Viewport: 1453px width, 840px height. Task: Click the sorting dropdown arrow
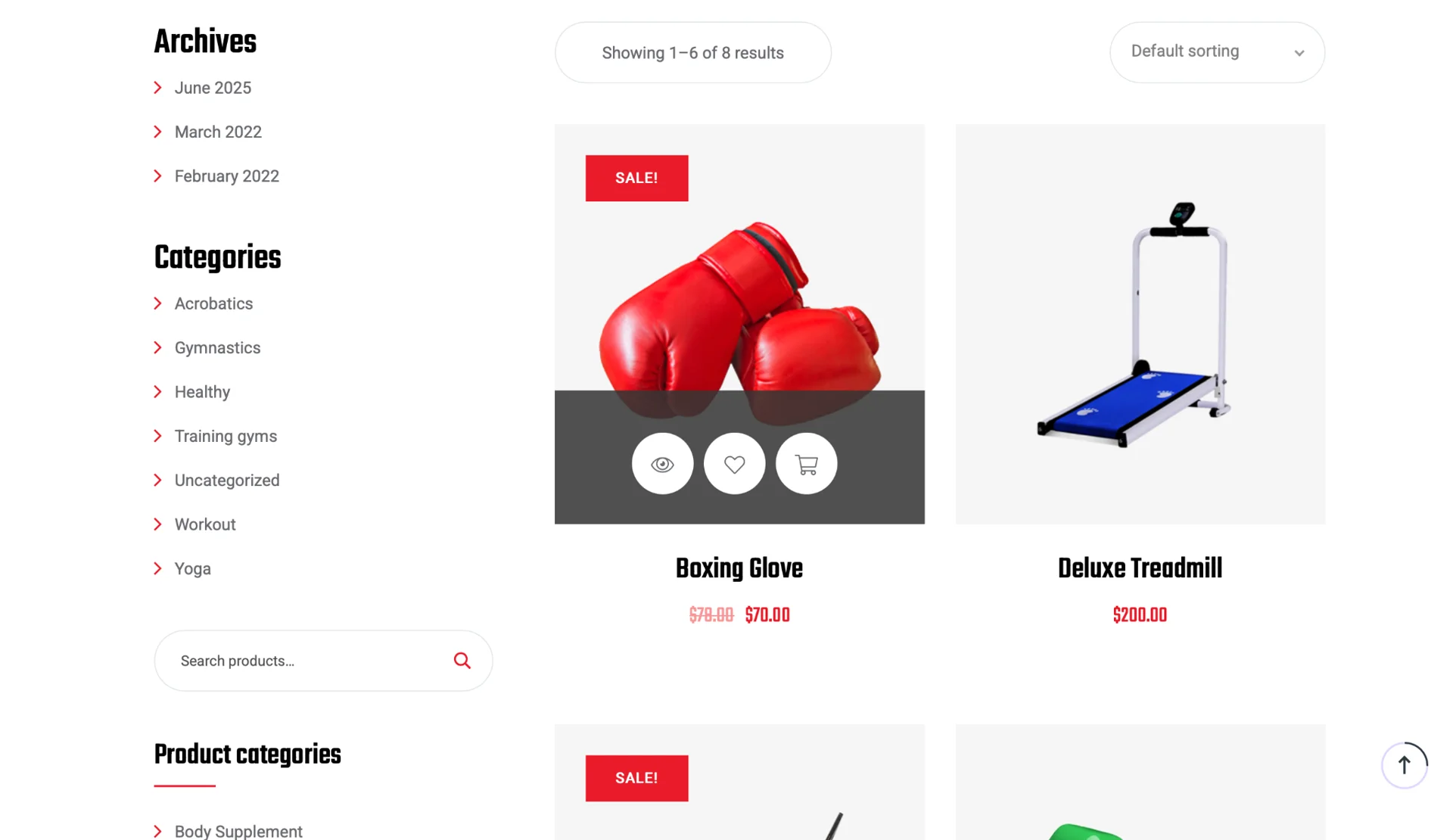click(1299, 53)
